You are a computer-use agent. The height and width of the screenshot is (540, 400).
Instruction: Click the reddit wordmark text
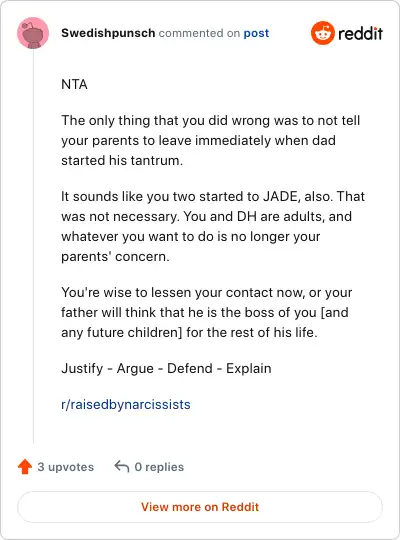pos(360,33)
